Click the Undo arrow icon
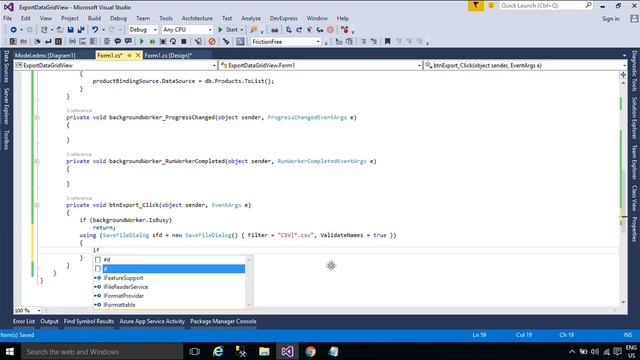The image size is (640, 360). 95,30
